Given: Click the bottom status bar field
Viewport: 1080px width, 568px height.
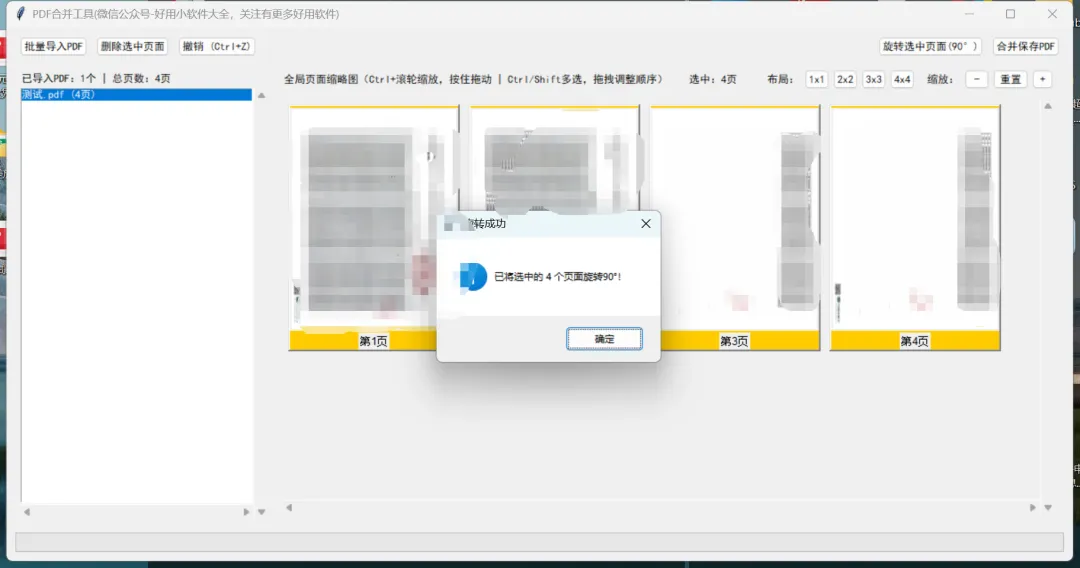Looking at the screenshot, I should tap(539, 542).
